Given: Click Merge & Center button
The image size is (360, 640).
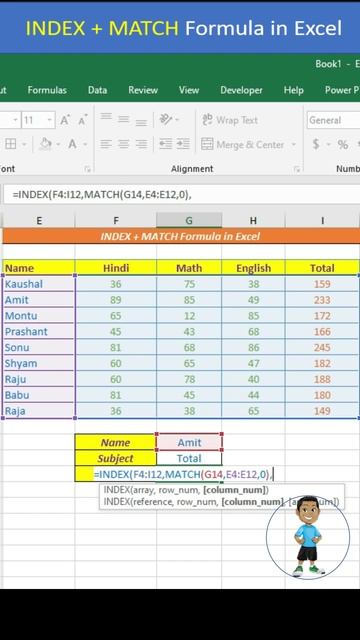Looking at the screenshot, I should 242,144.
